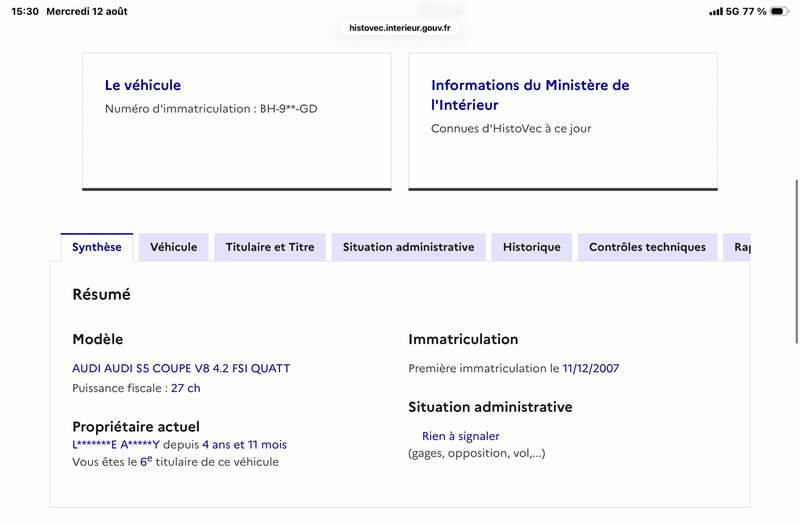Select the Situation administrative tab
The width and height of the screenshot is (800, 525).
[408, 247]
